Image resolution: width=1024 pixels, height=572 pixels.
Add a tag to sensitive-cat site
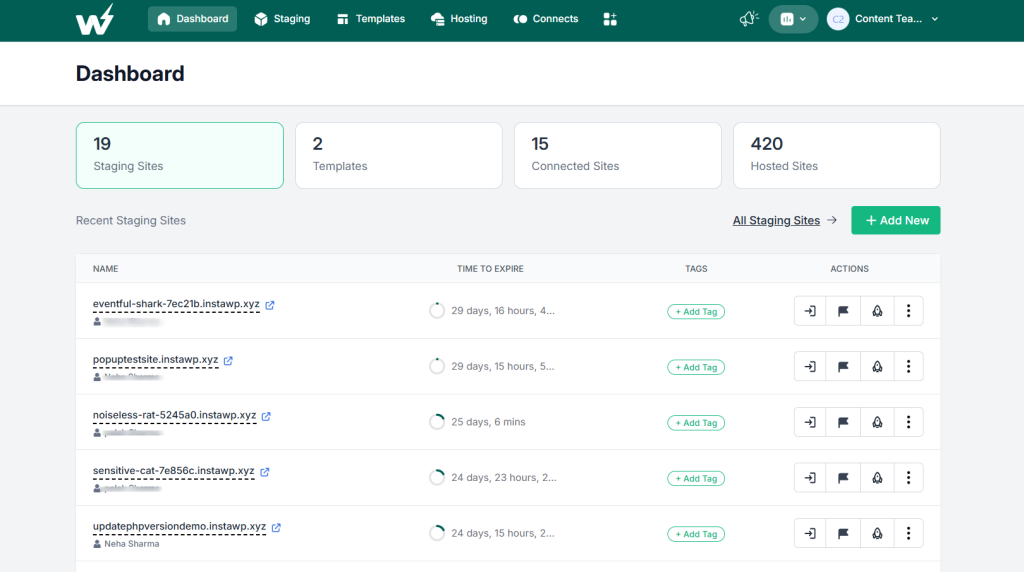pyautogui.click(x=696, y=478)
